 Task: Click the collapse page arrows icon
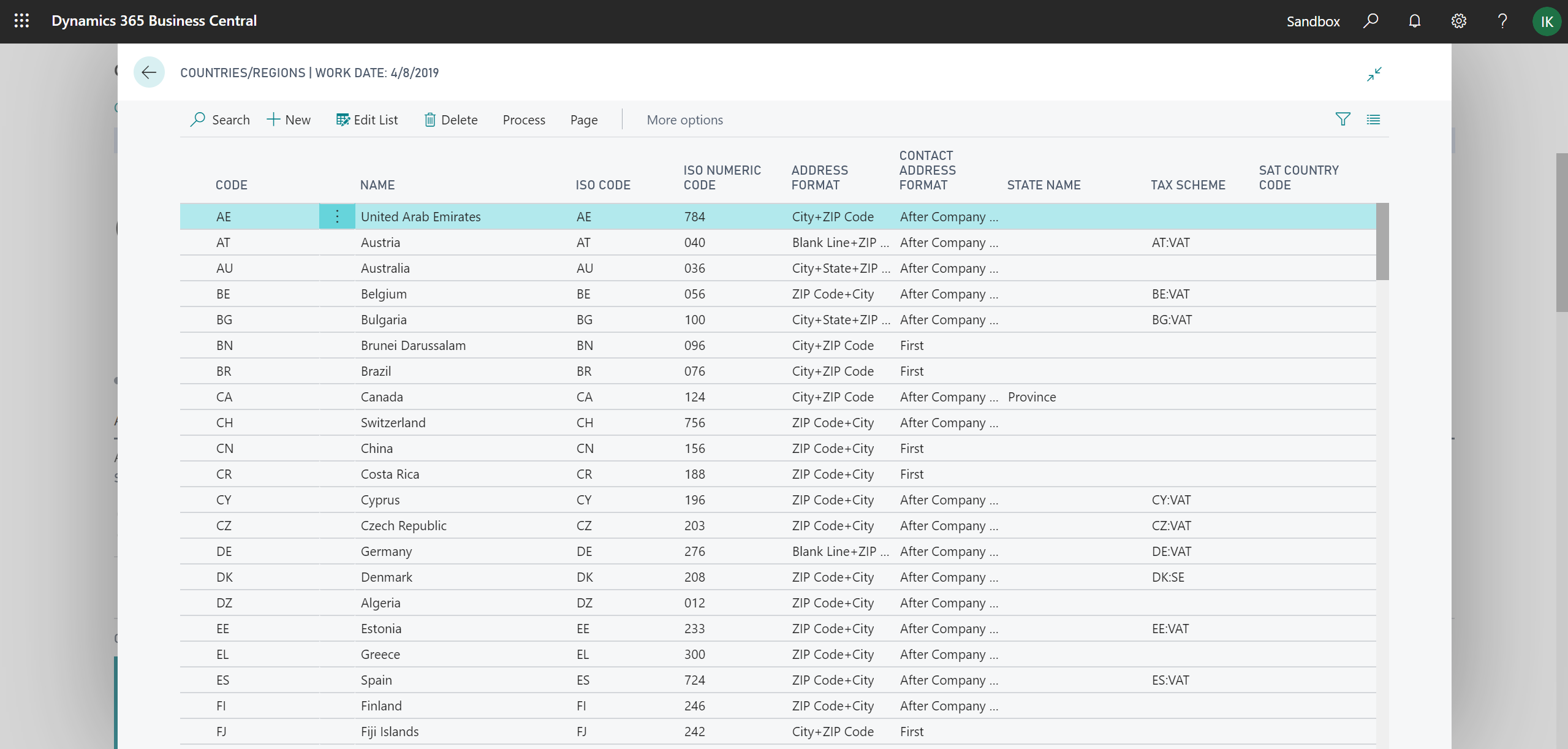pos(1374,74)
